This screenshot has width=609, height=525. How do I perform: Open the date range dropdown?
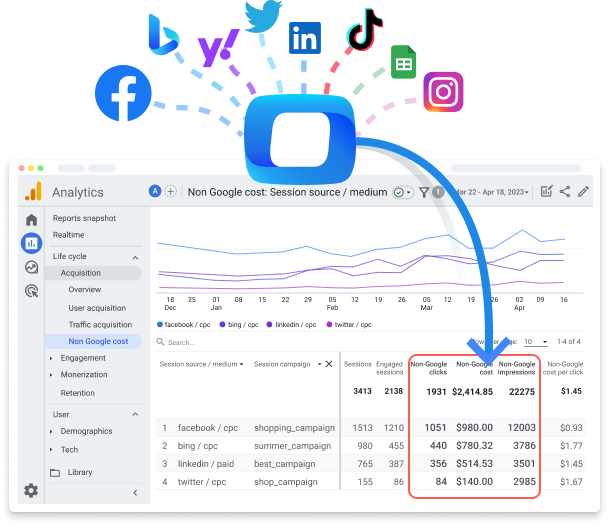492,192
